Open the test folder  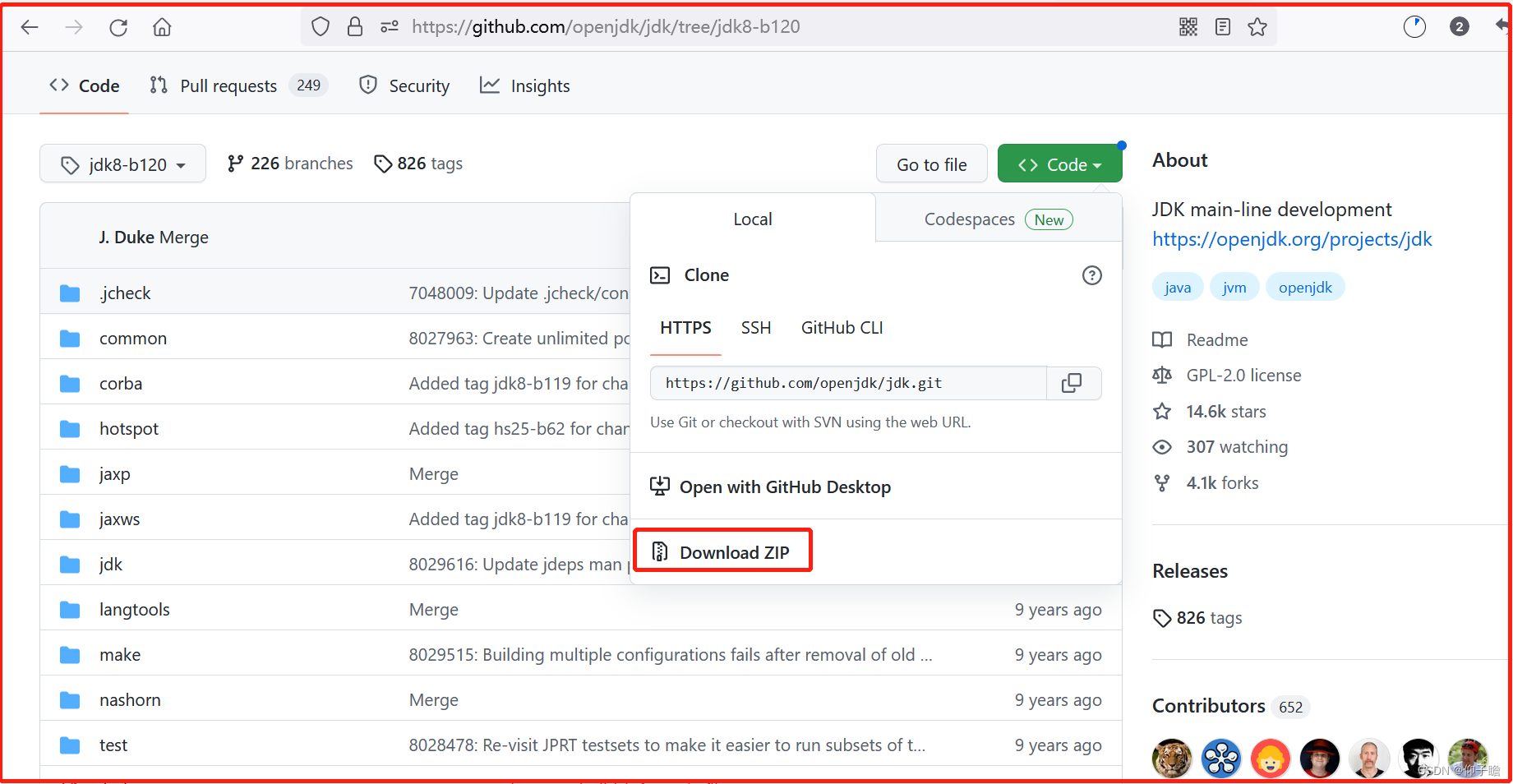coord(113,745)
